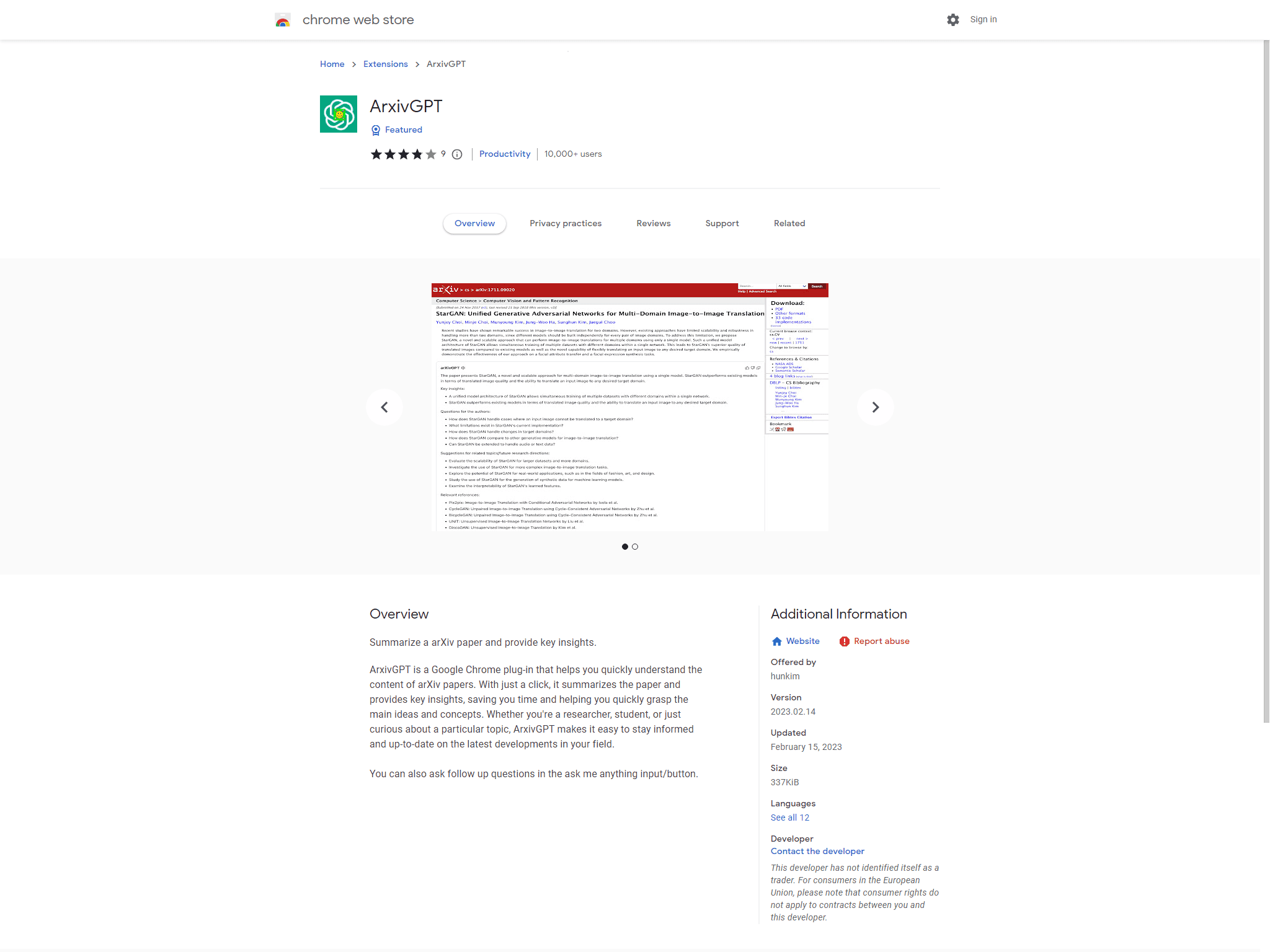Click the Featured badge ribbon icon

375,130
